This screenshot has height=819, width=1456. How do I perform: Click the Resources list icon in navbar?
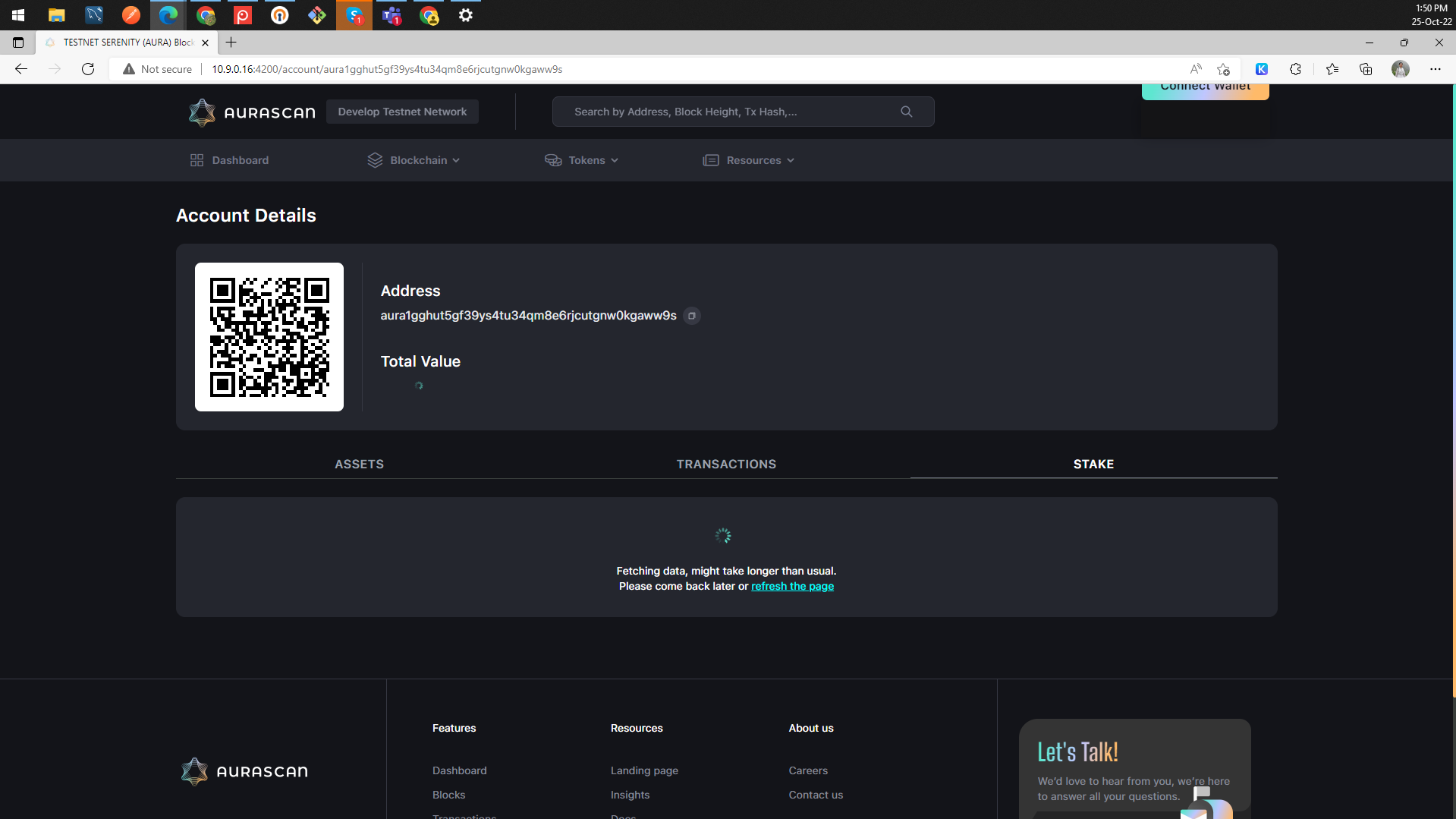coord(710,160)
